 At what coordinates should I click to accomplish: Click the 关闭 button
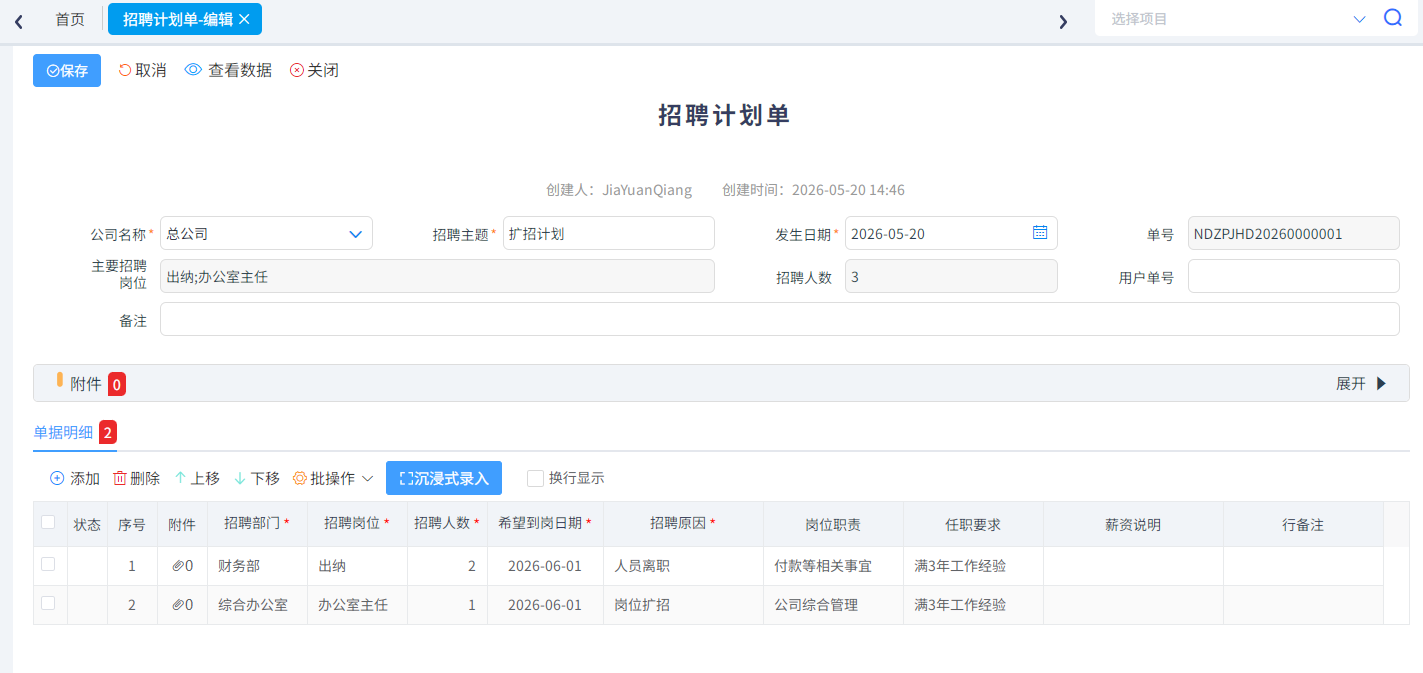tap(315, 70)
